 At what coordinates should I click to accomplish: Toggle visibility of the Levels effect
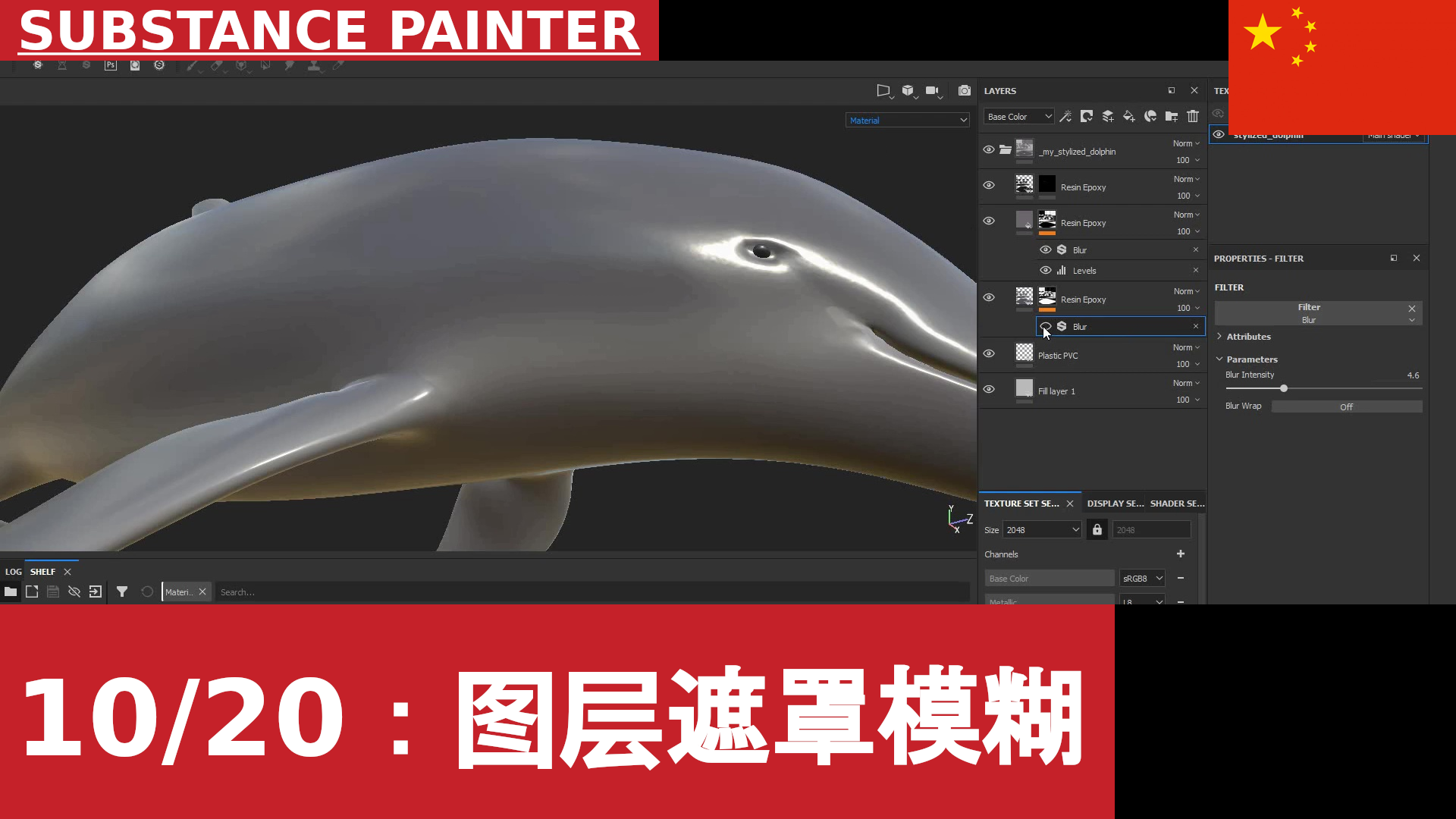pos(1046,270)
